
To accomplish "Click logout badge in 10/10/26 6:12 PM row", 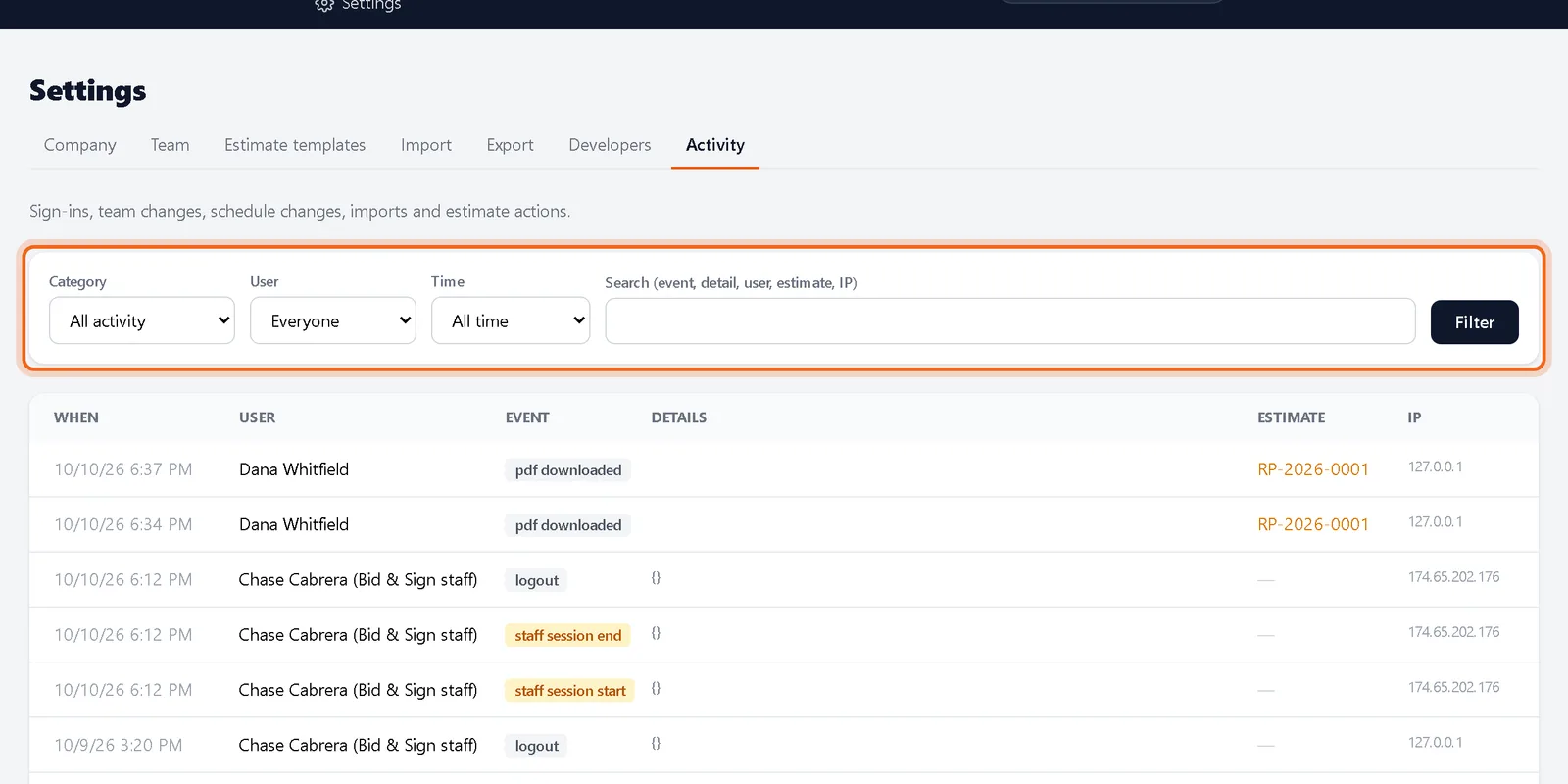I will [537, 580].
